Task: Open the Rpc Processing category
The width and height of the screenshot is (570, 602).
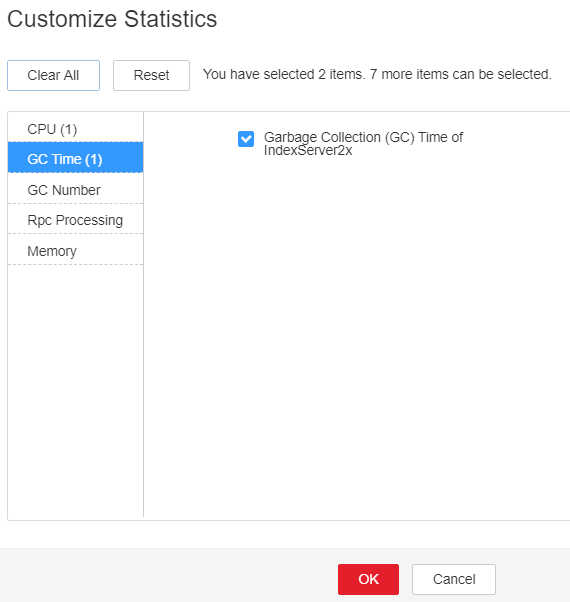Action: pyautogui.click(x=76, y=220)
